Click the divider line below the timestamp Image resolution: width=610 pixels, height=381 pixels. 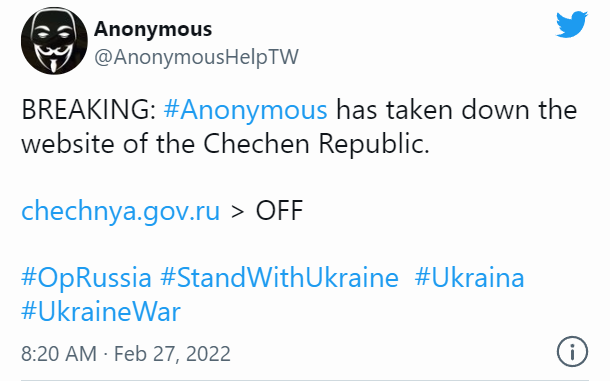[305, 379]
